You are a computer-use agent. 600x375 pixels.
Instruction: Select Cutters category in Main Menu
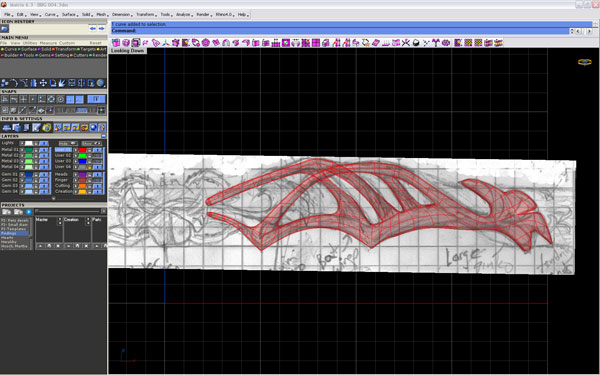tap(80, 55)
